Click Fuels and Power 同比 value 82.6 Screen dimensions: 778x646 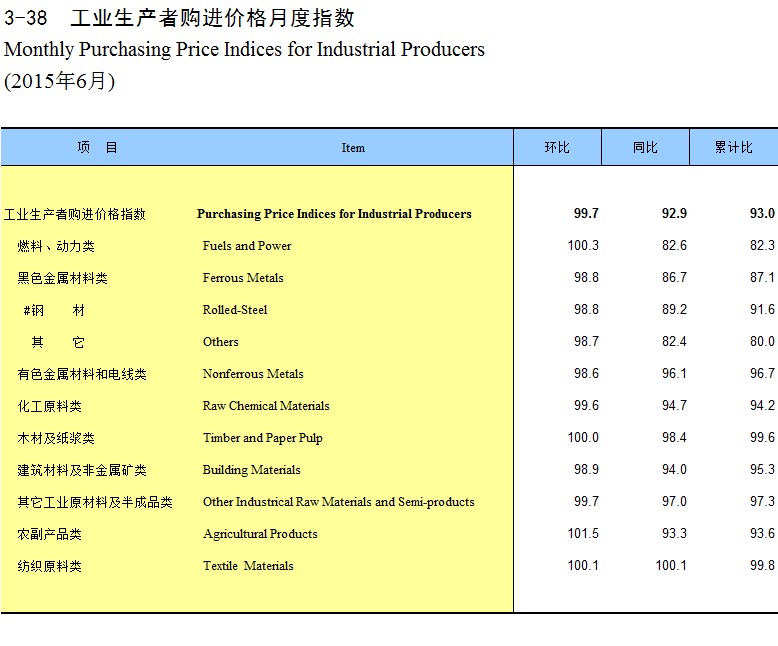pos(674,246)
